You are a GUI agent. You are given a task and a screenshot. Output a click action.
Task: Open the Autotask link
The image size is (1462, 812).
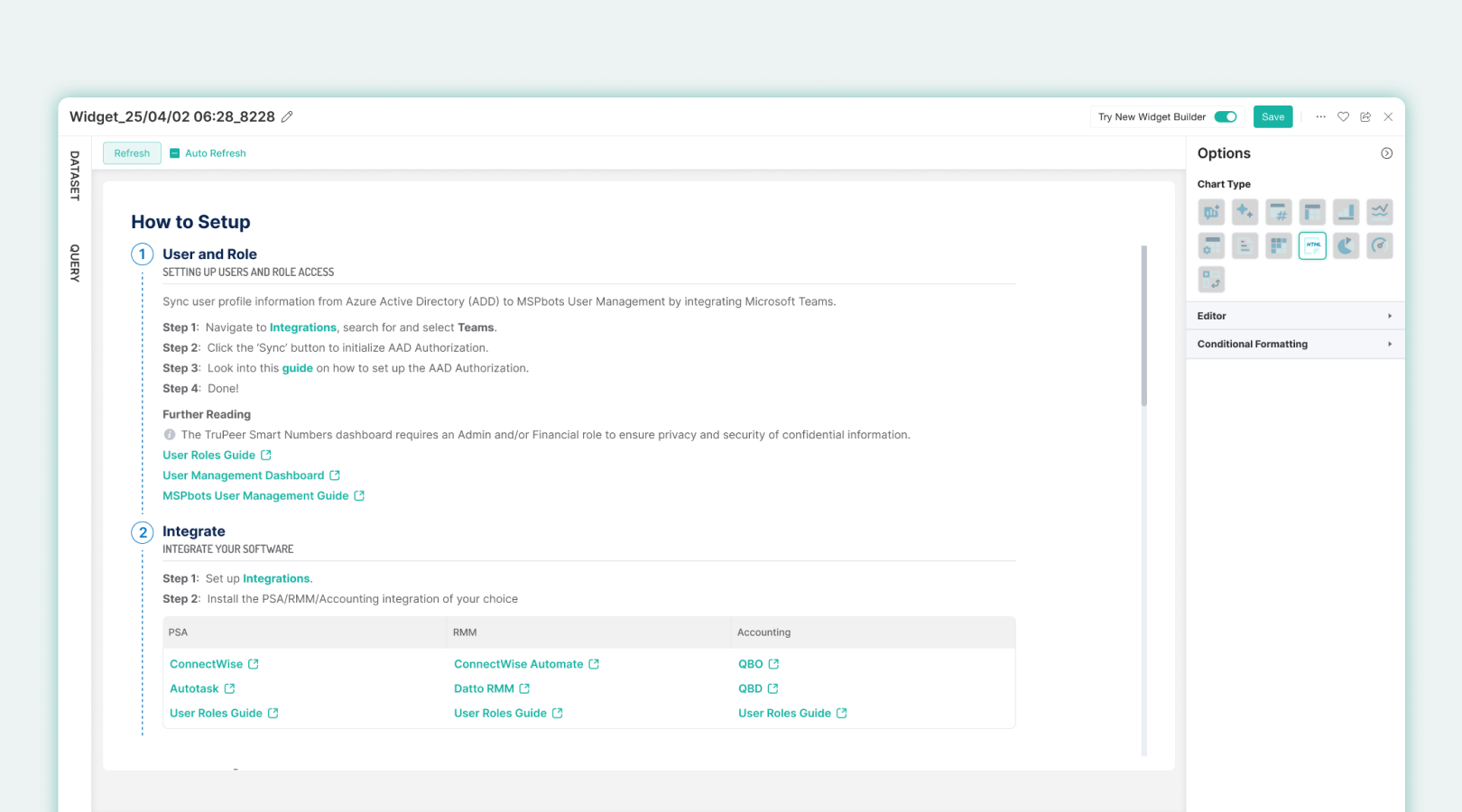pos(194,688)
